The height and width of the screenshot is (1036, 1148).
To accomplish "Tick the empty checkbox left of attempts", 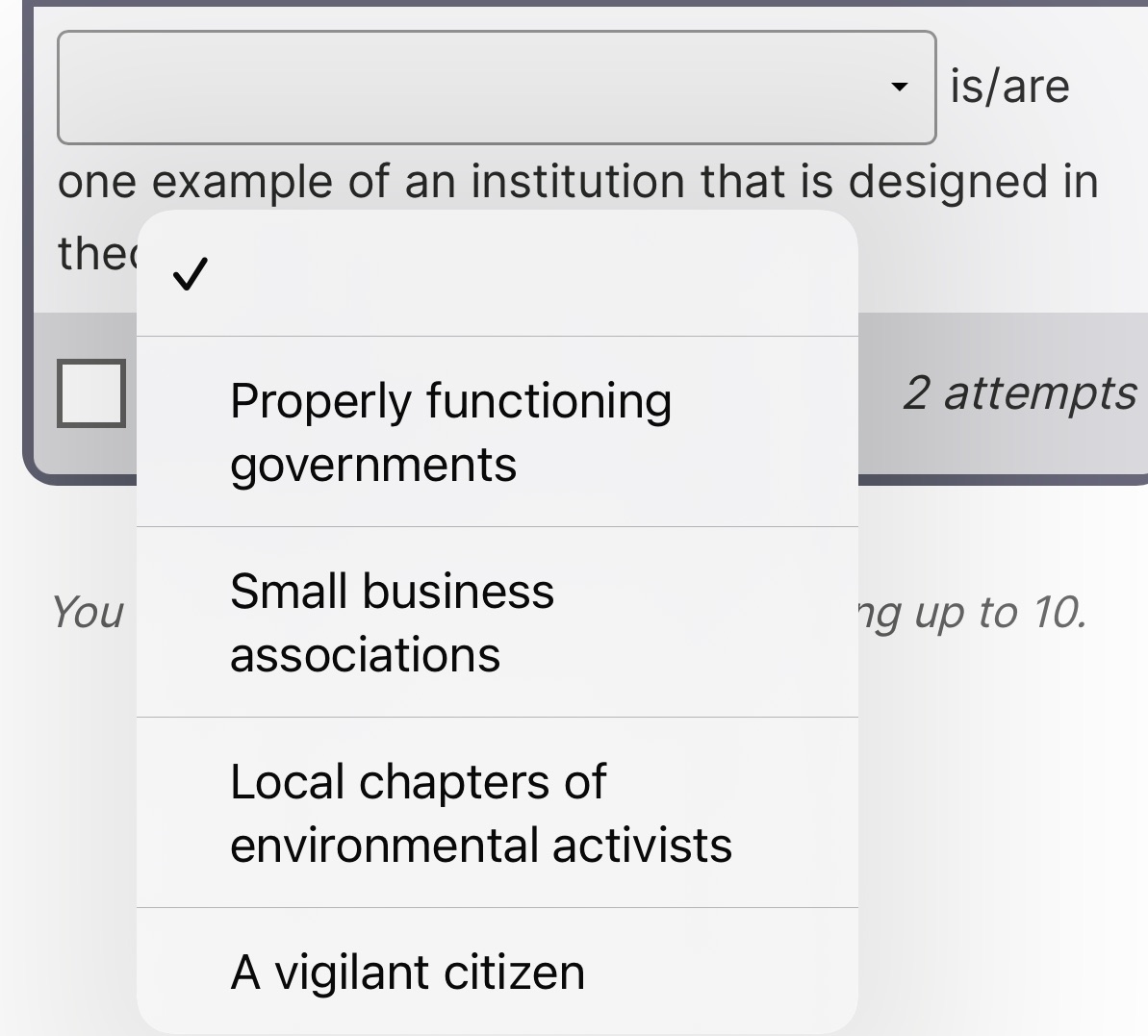I will pos(91,392).
